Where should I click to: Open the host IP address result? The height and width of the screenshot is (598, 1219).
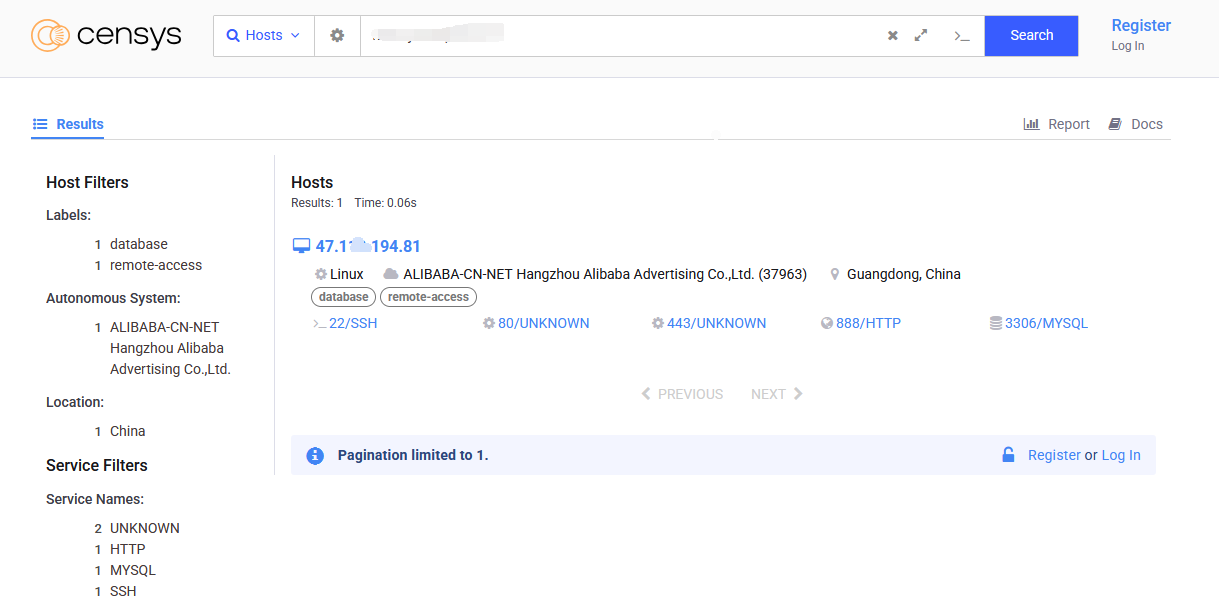click(368, 246)
